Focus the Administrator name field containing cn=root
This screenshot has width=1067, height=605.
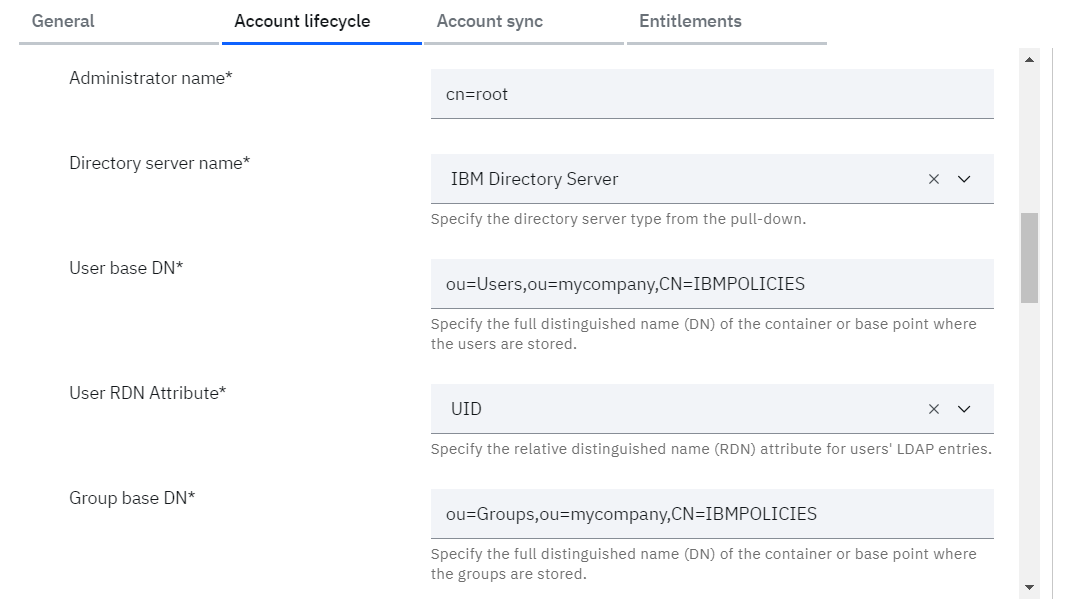tap(712, 94)
